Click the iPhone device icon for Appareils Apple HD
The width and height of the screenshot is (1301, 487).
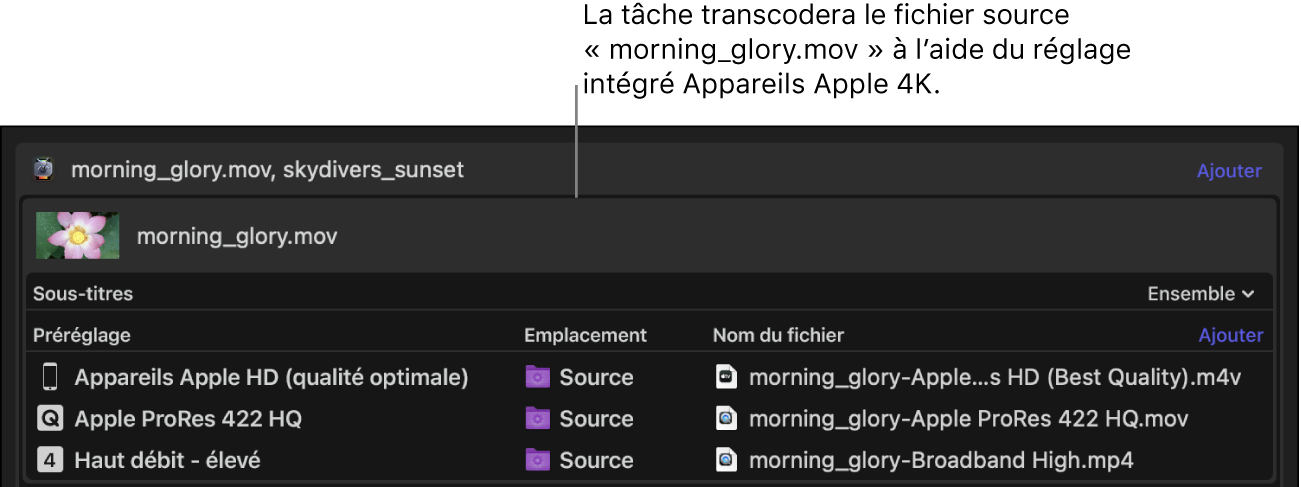[x=49, y=377]
